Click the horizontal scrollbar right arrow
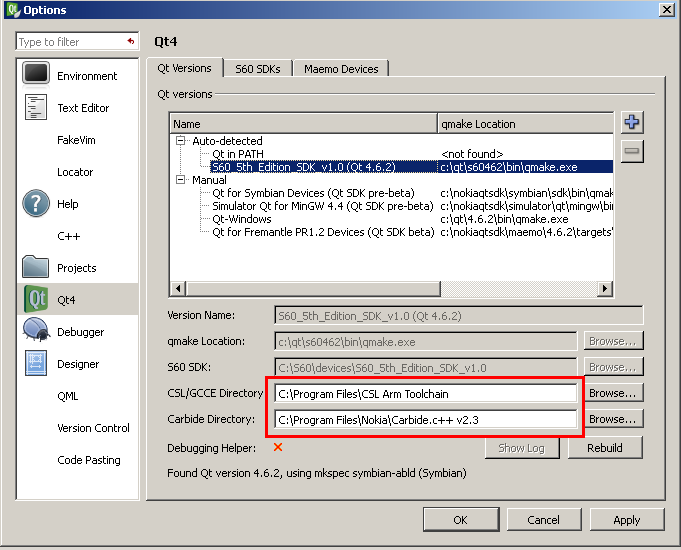The height and width of the screenshot is (550, 681). click(605, 288)
